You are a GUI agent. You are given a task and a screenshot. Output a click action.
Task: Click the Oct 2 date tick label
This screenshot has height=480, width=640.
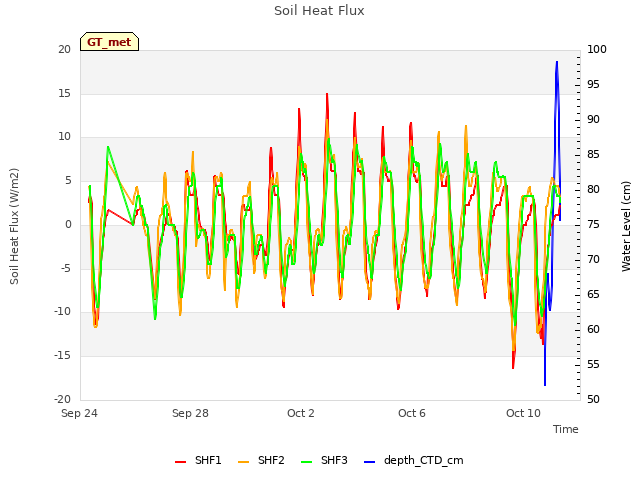(x=301, y=413)
